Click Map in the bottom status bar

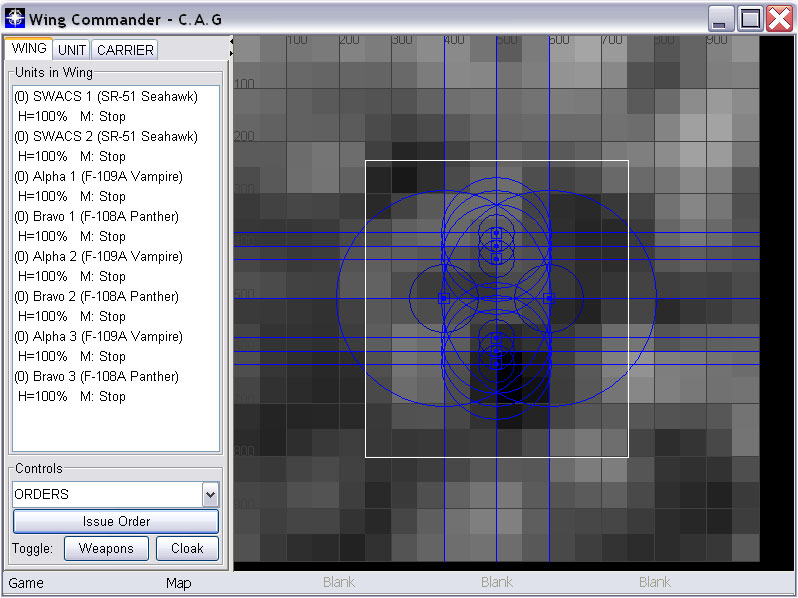tap(178, 583)
